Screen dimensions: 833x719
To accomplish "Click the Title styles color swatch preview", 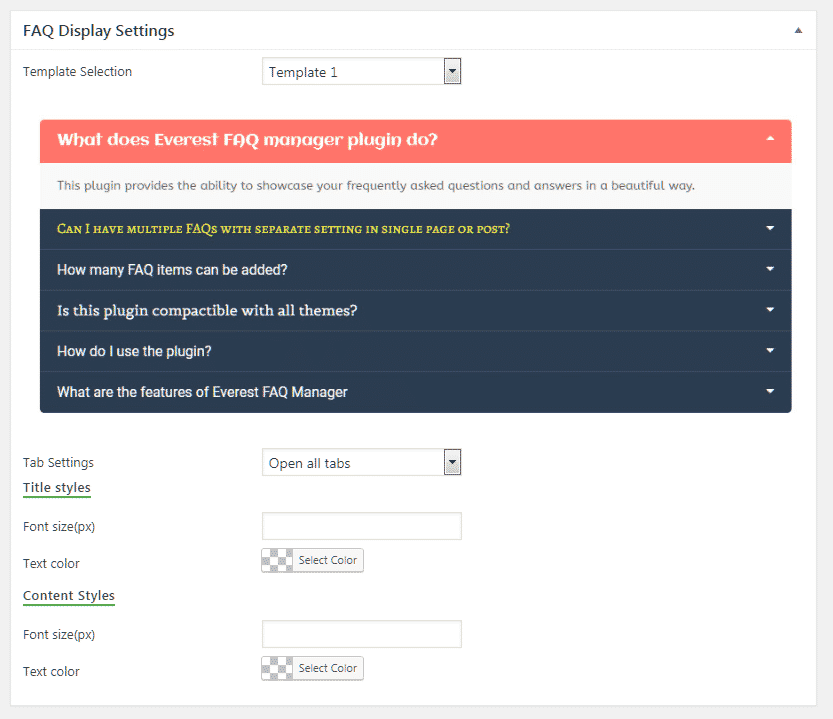I will coord(277,560).
